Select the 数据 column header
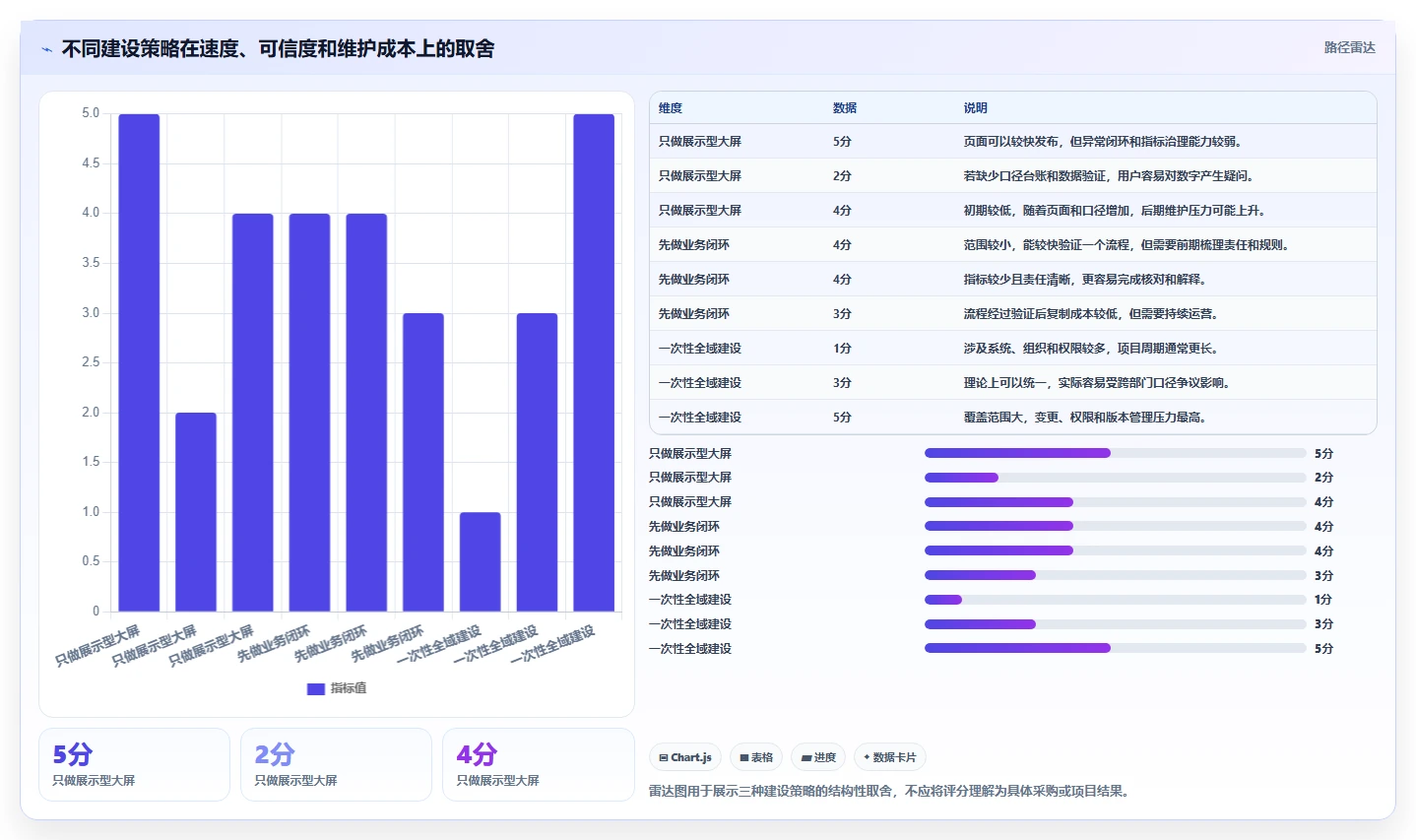Image resolution: width=1416 pixels, height=840 pixels. tap(845, 108)
